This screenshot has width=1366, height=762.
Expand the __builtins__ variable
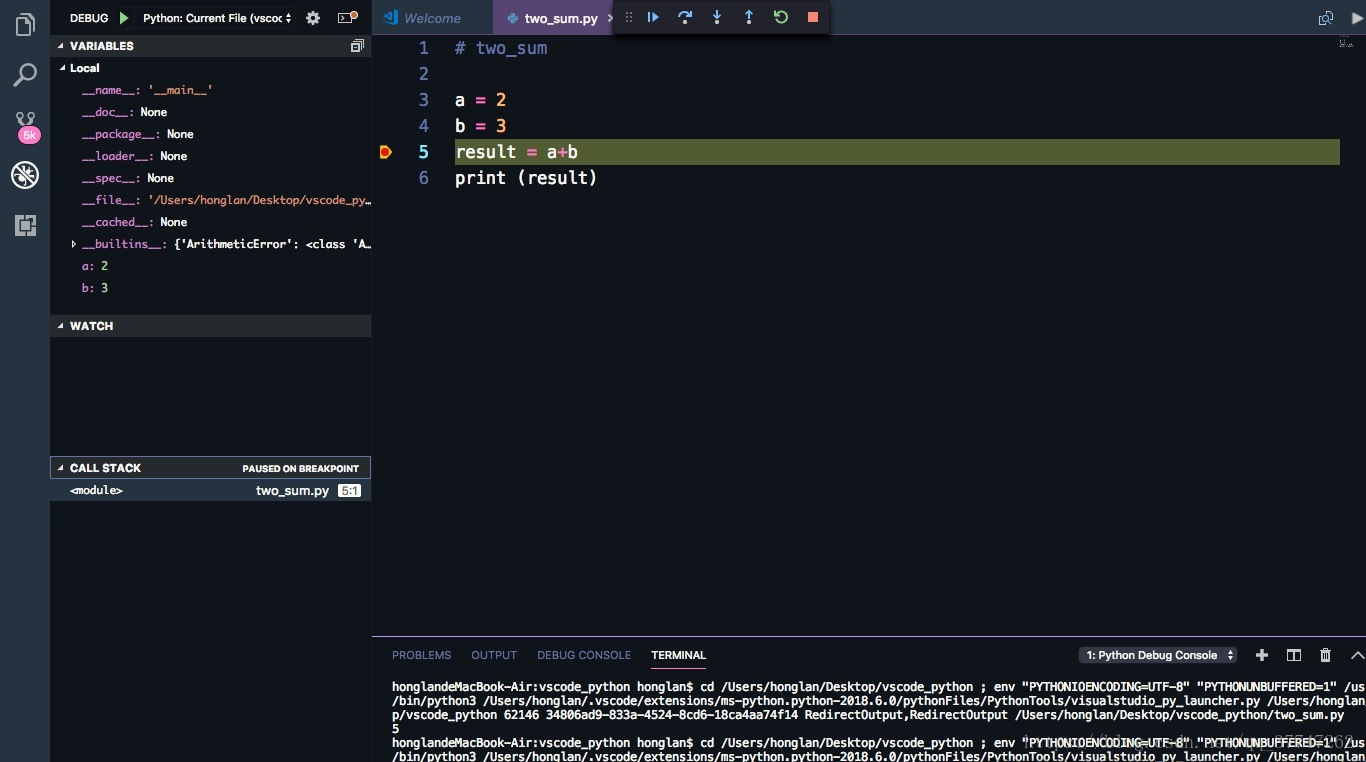point(74,244)
